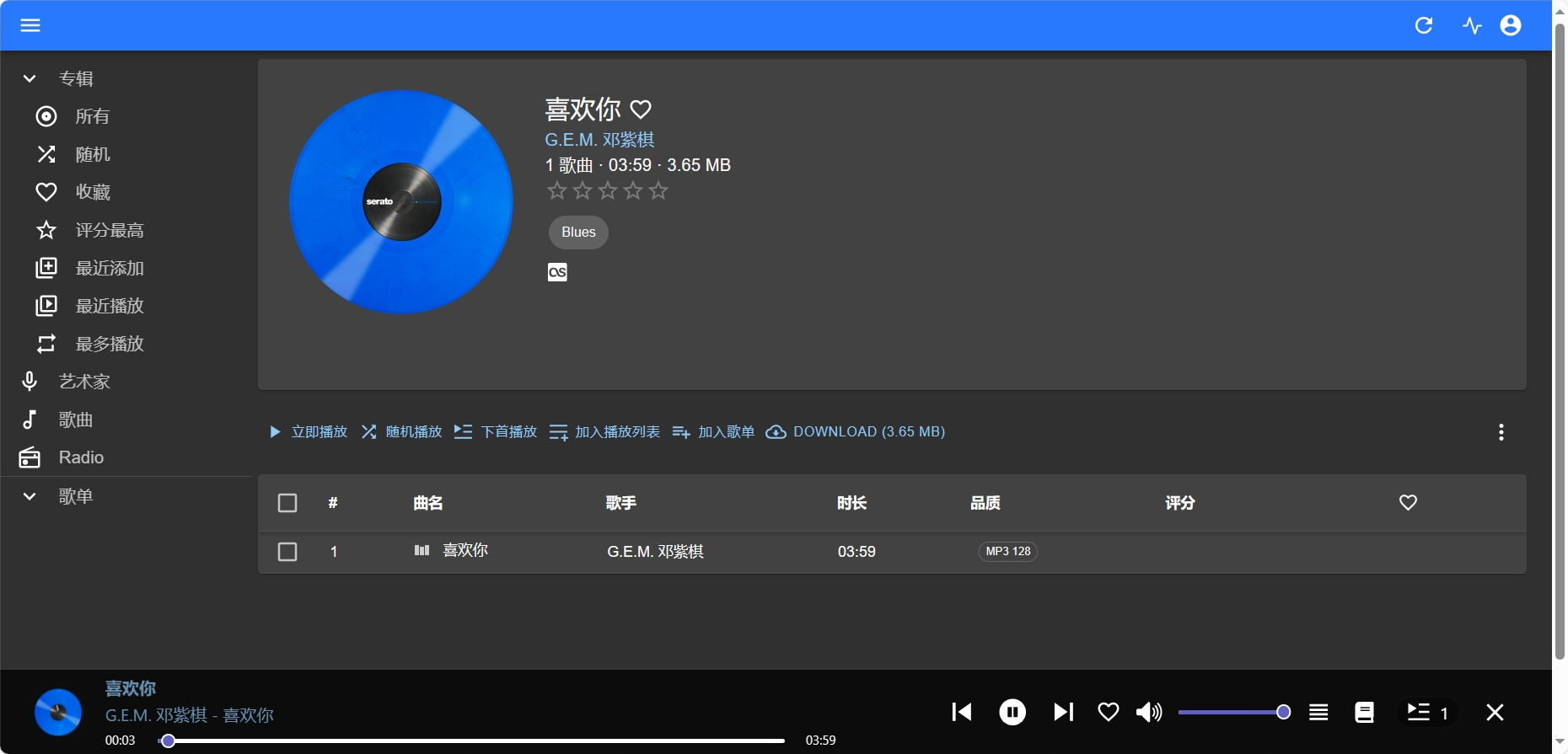
Task: Open the hamburger menu in top bar
Action: point(30,25)
